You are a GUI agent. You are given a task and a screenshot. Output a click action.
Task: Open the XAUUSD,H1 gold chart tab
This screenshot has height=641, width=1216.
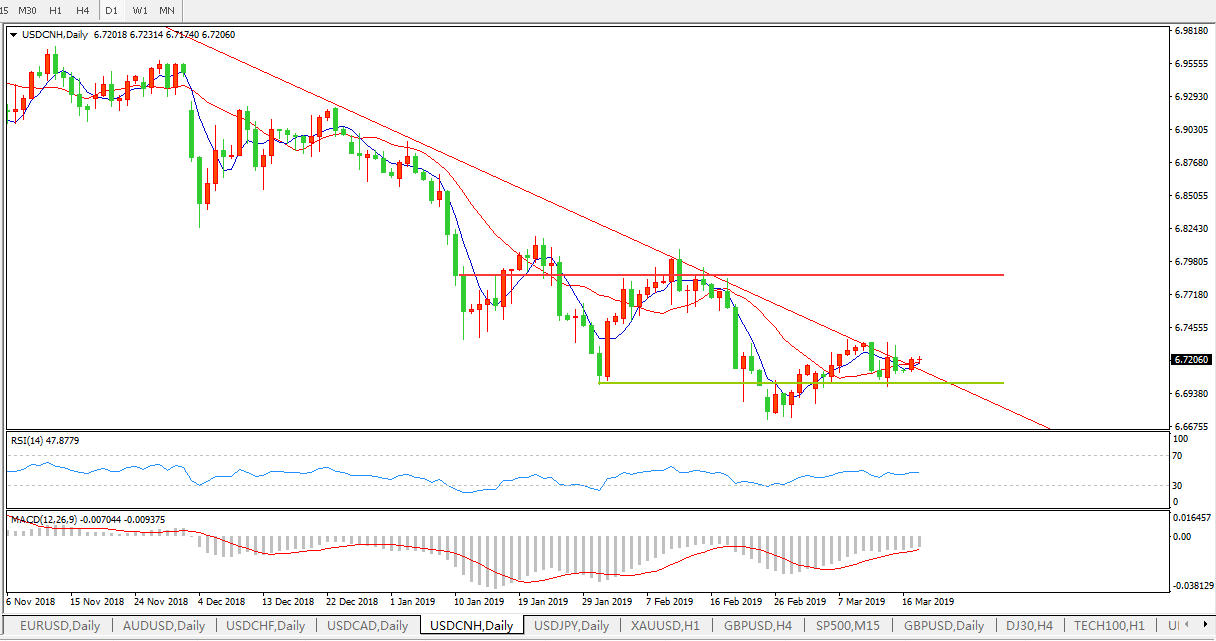(x=667, y=626)
